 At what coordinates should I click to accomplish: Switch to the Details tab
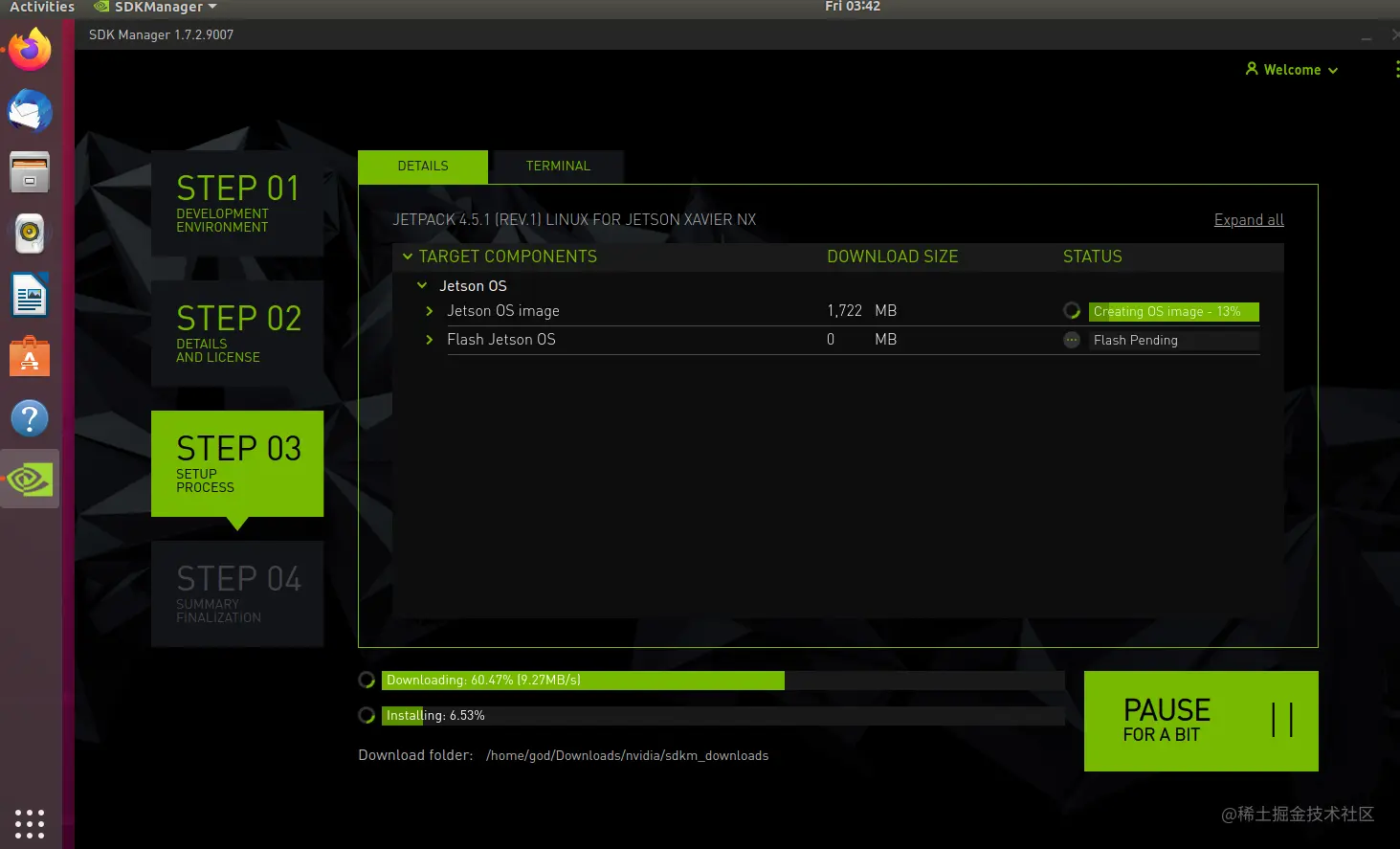[423, 167]
